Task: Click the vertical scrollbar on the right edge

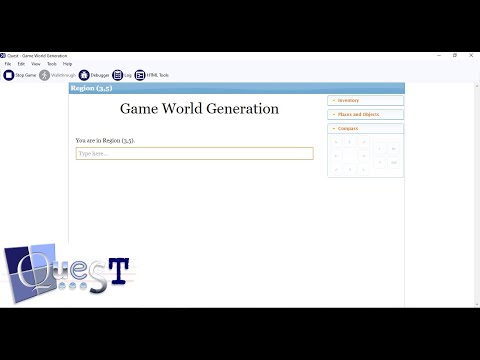Action: [x=477, y=195]
